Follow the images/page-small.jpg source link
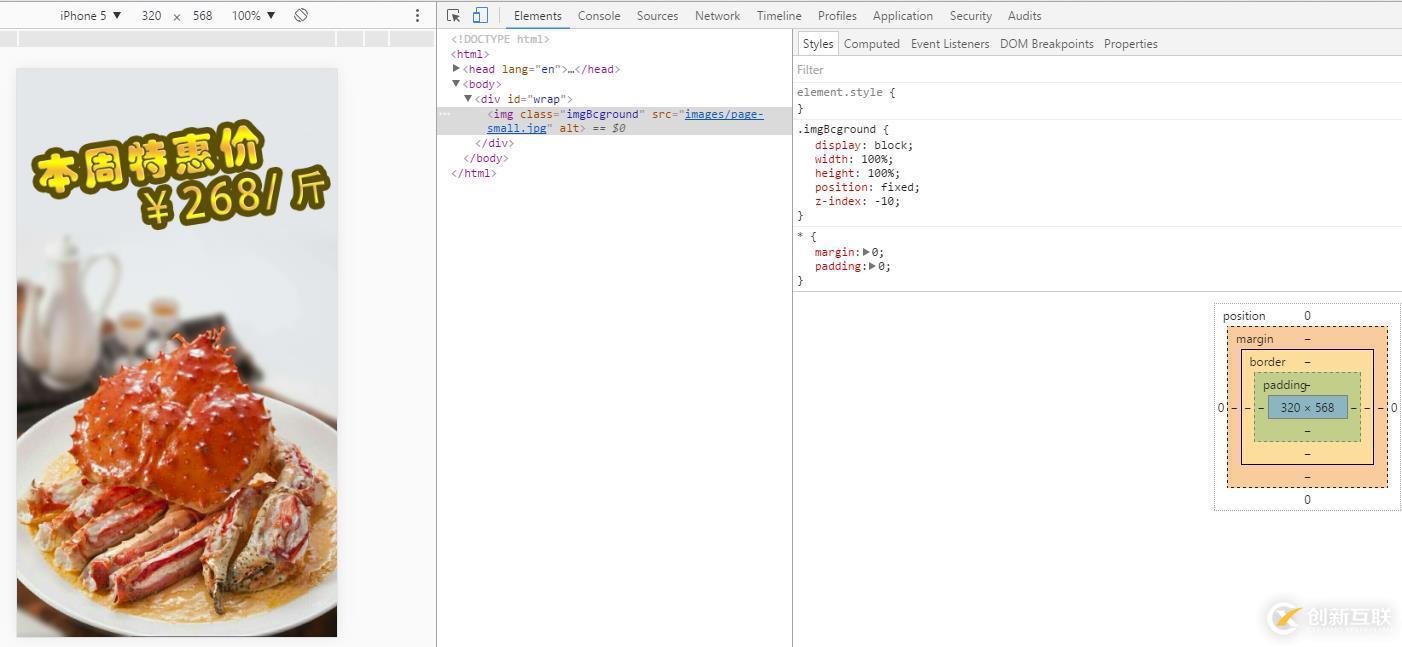This screenshot has height=647, width=1402. tap(724, 114)
